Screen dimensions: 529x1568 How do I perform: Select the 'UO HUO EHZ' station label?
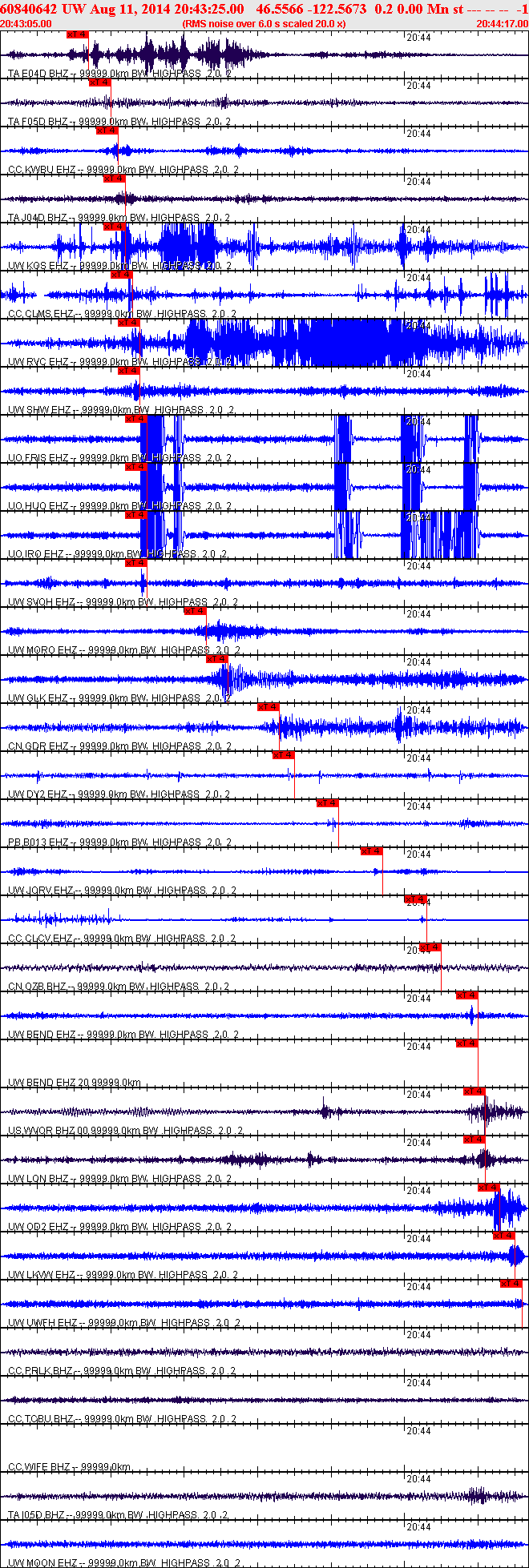point(38,506)
